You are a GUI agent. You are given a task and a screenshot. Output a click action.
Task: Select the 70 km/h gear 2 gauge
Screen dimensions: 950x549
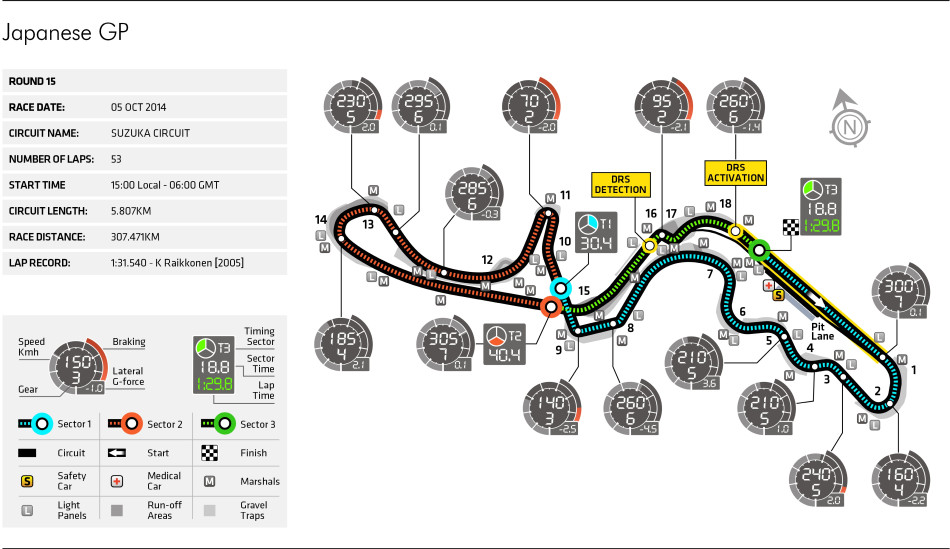(531, 106)
